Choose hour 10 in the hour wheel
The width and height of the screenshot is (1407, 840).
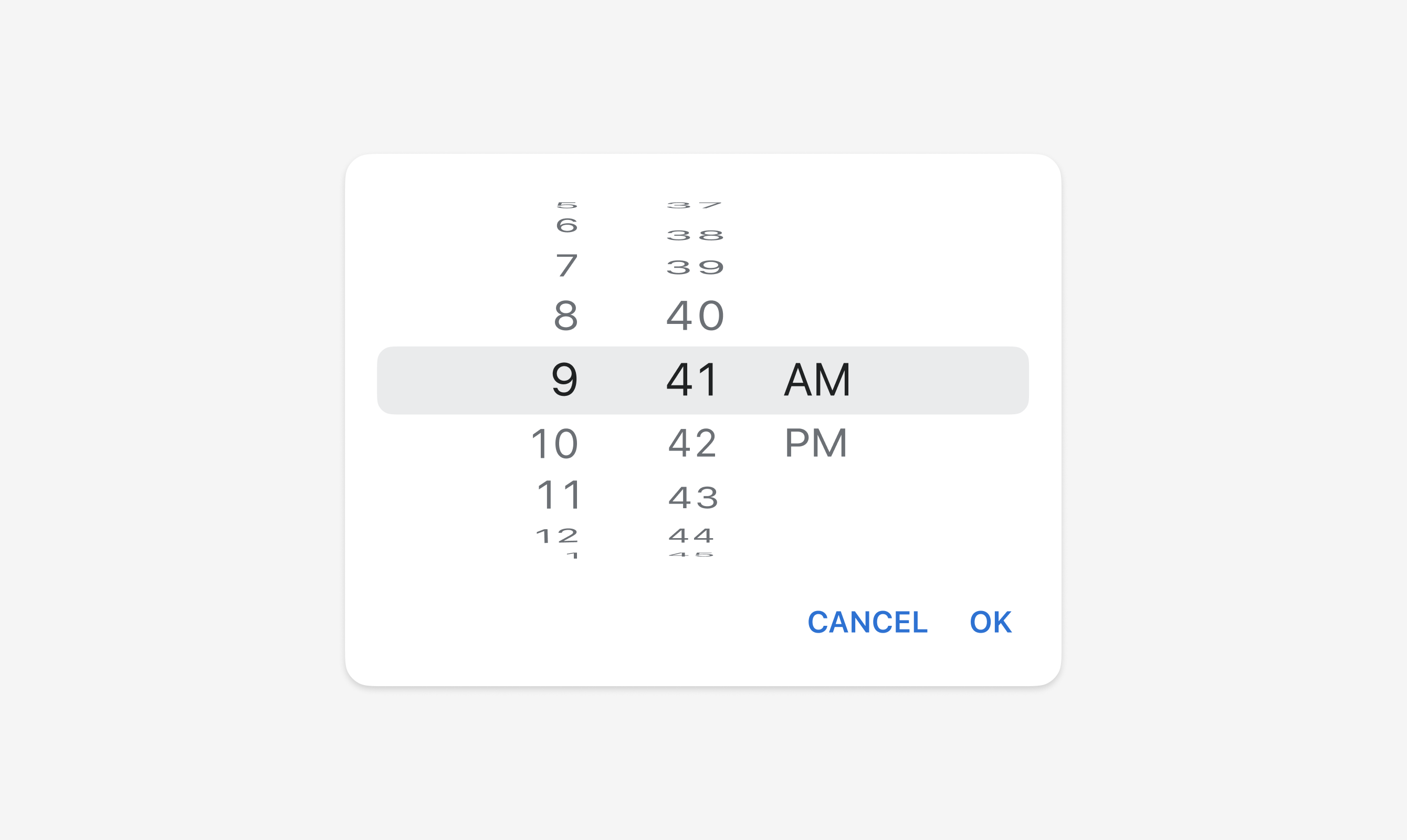point(554,444)
